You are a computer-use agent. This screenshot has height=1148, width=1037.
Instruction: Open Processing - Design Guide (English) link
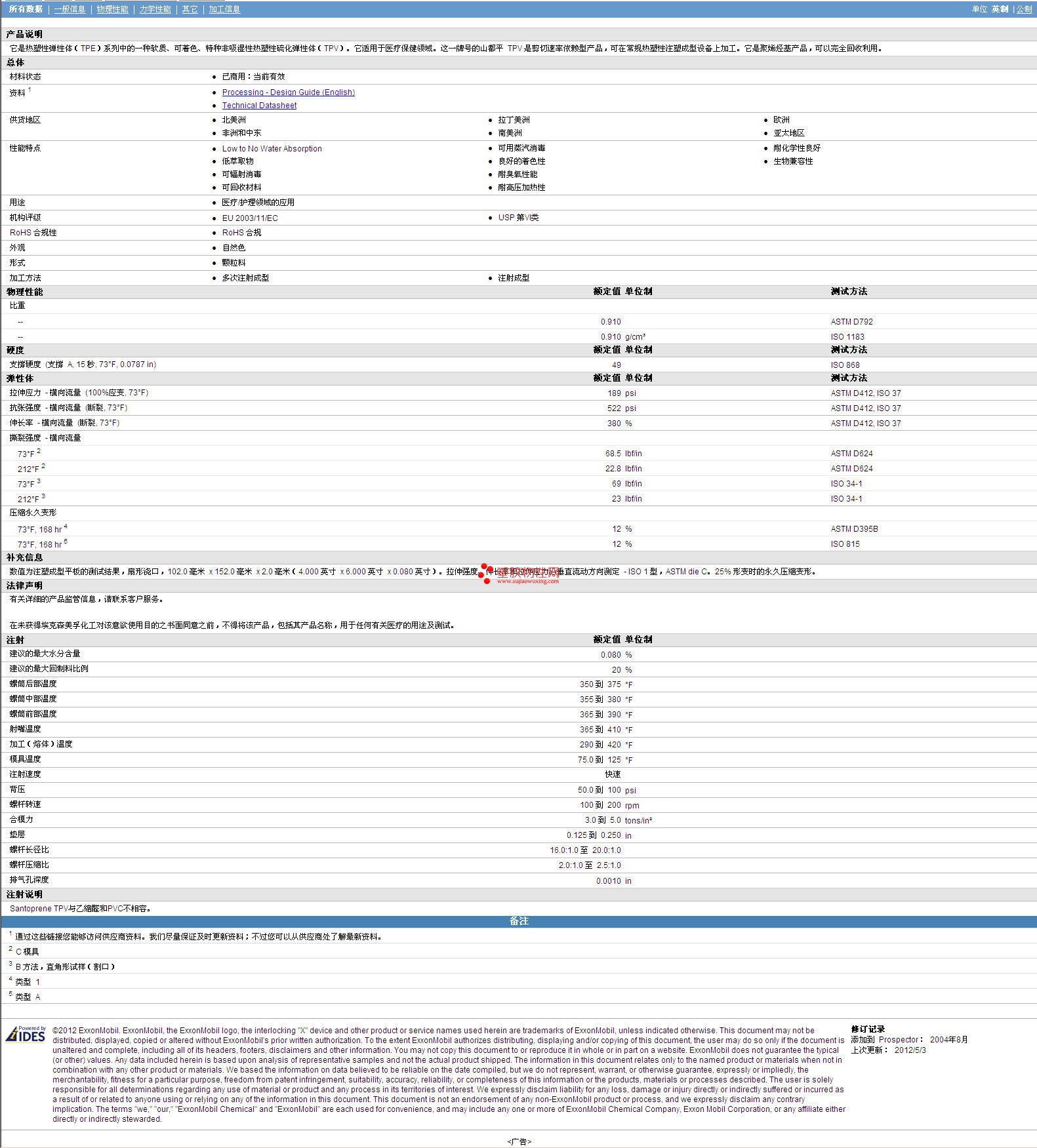[x=288, y=92]
